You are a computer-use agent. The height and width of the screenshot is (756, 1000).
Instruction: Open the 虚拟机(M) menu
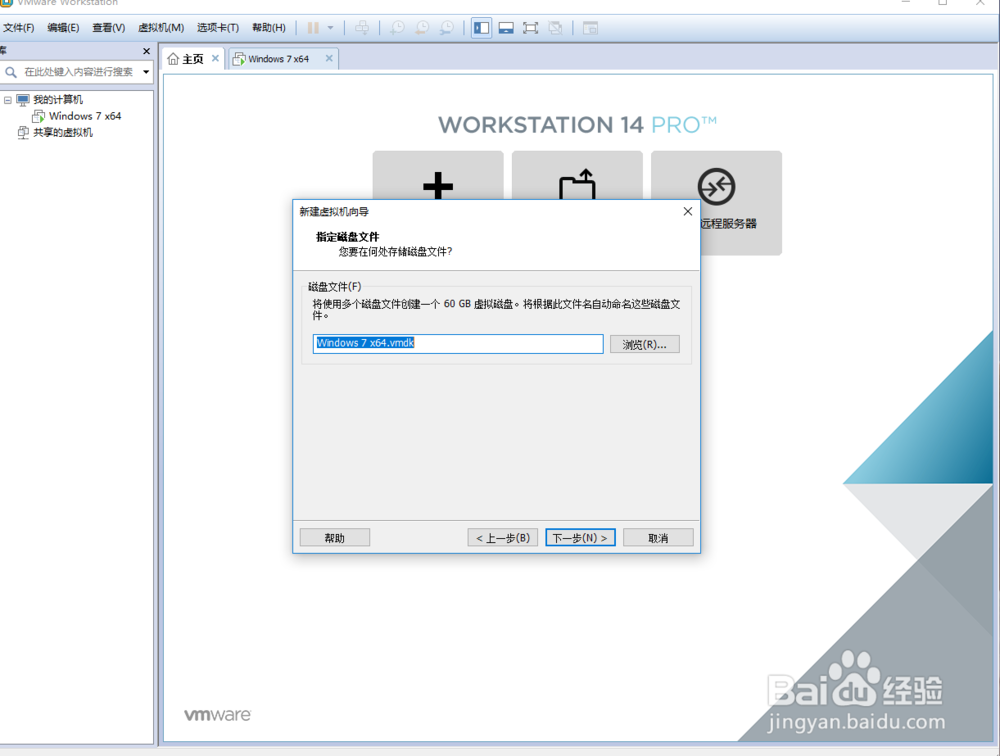(x=161, y=28)
